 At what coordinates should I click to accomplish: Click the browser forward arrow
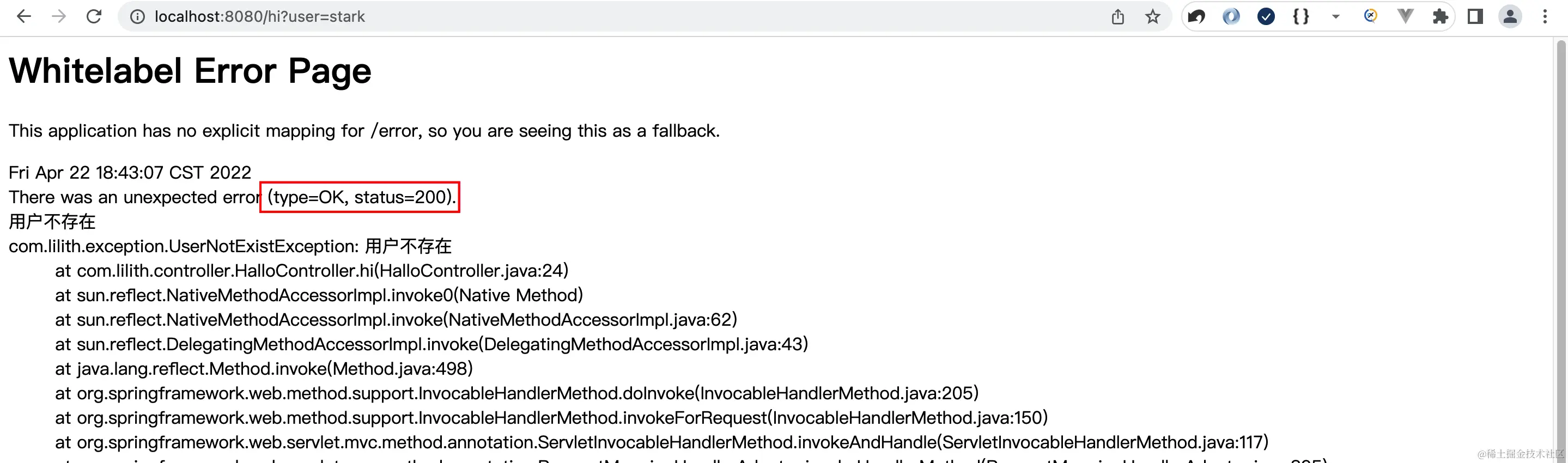59,16
